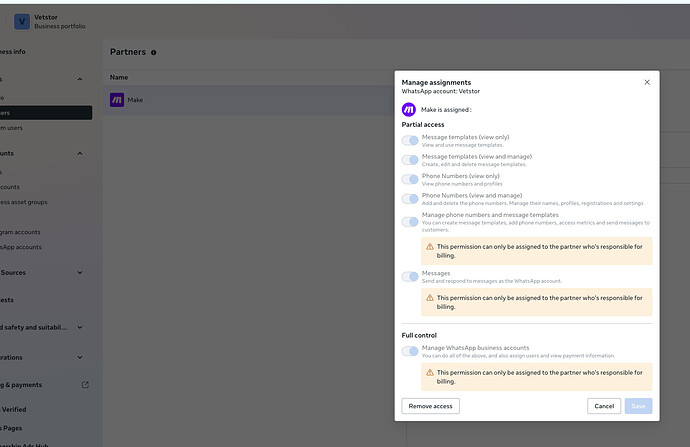Click the warning icon under Manage WhatsApp business accounts
Screen dimensions: 690x447
pos(430,372)
